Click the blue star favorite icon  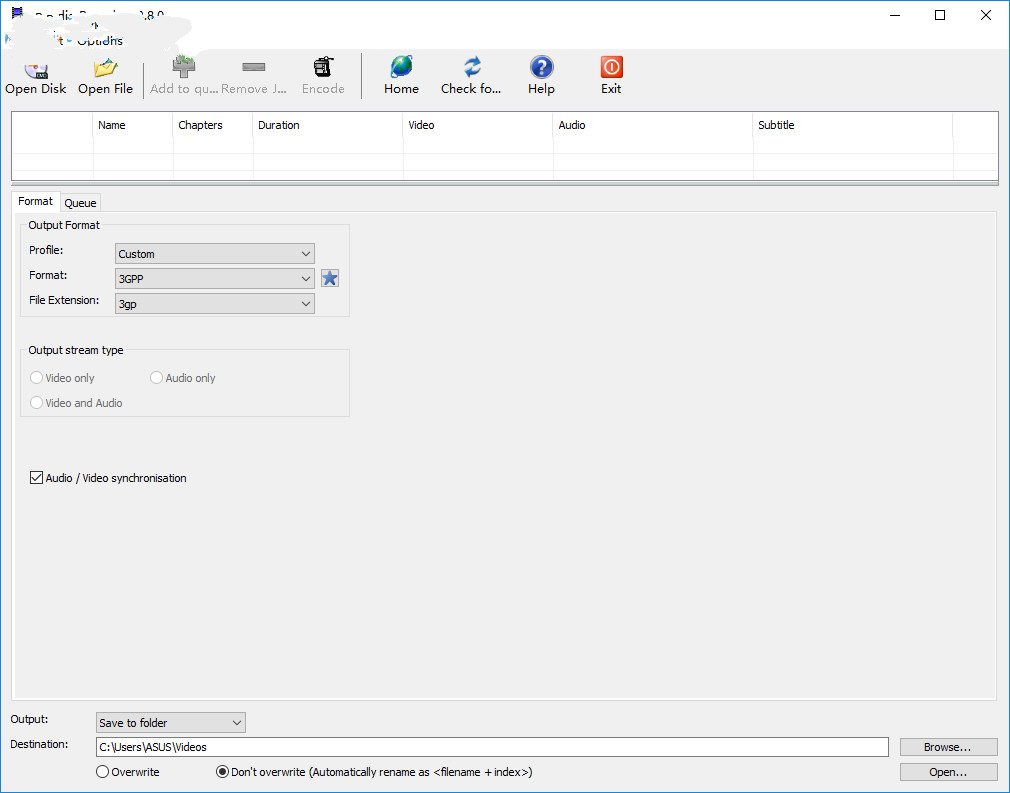[330, 278]
